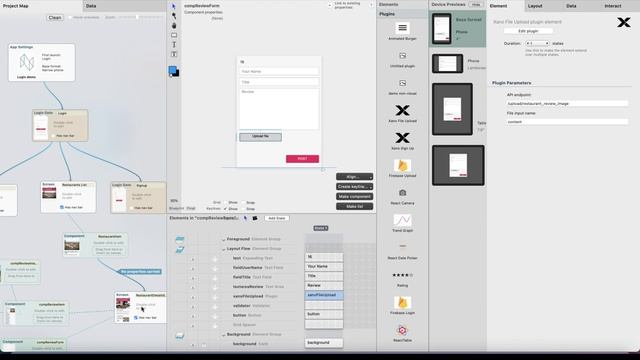Click the Xano X logo in Element panel
The height and width of the screenshot is (360, 640).
tap(624, 22)
